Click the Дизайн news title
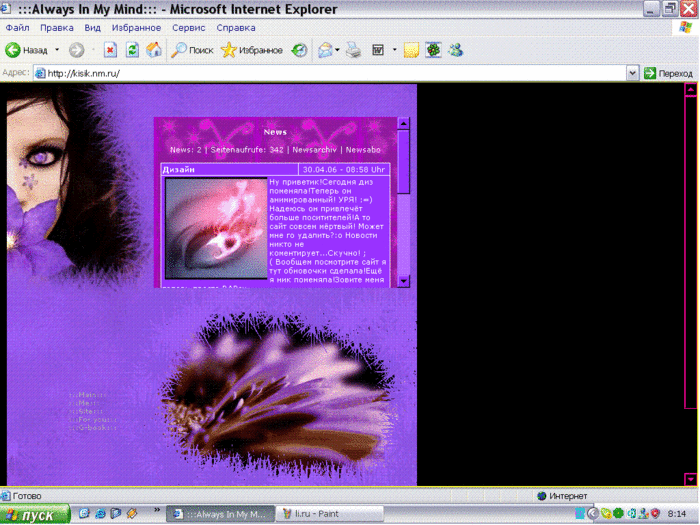The image size is (700, 525). tap(179, 170)
